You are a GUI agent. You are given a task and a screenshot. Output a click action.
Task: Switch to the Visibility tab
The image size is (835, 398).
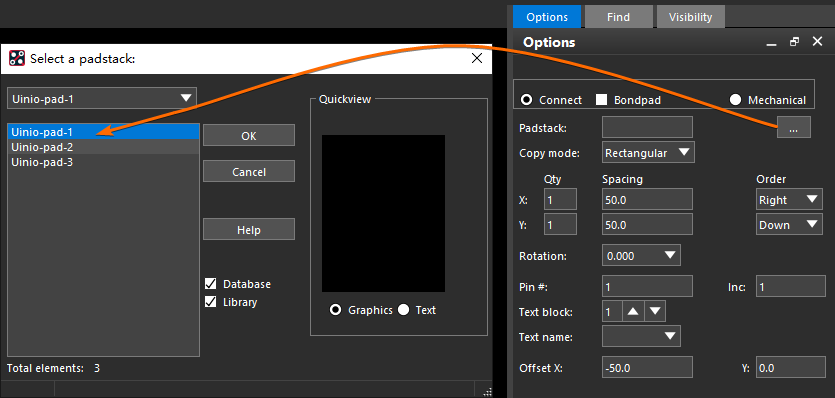click(x=690, y=17)
